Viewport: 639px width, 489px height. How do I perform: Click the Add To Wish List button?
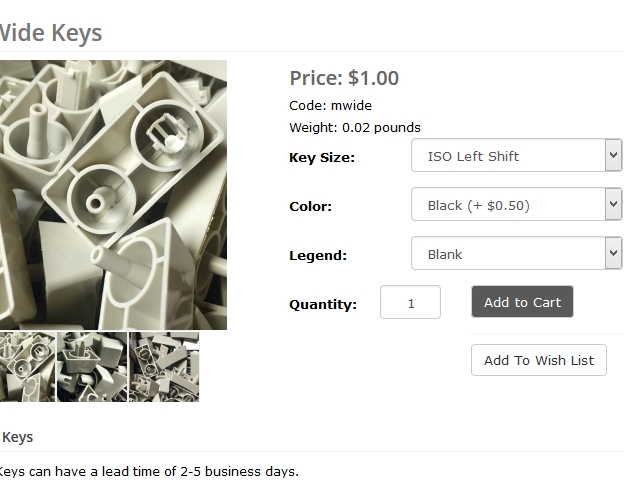pyautogui.click(x=538, y=360)
